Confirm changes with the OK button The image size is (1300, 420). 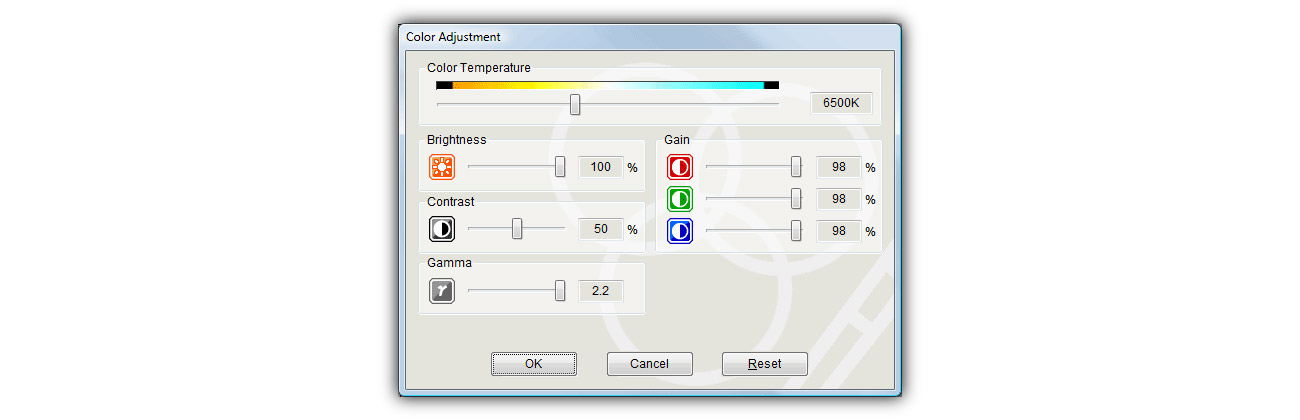coord(534,364)
